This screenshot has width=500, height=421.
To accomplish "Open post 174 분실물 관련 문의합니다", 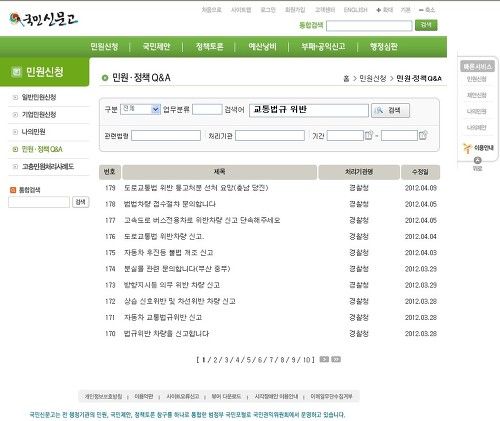I will tap(177, 269).
